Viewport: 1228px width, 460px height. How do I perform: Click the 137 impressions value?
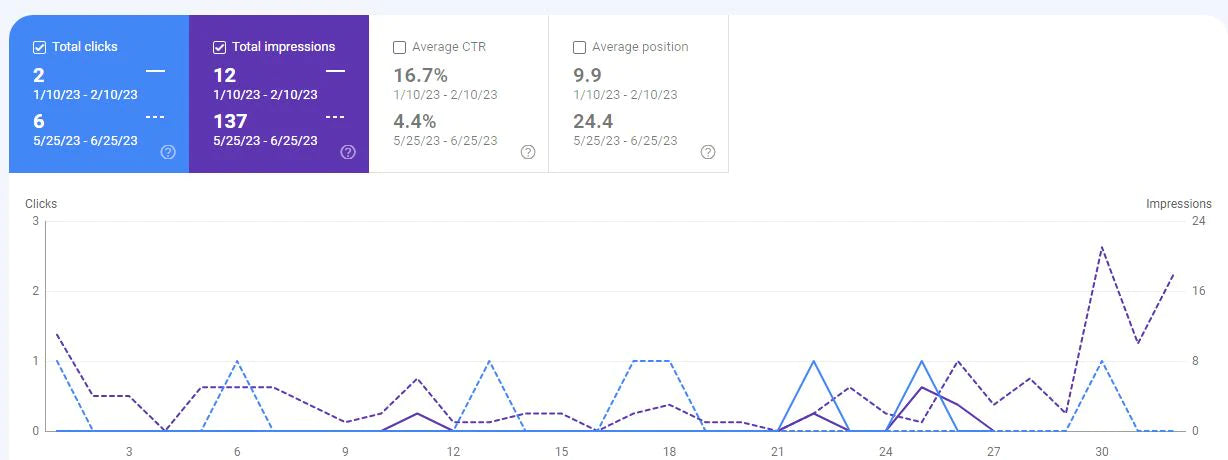pyautogui.click(x=232, y=121)
